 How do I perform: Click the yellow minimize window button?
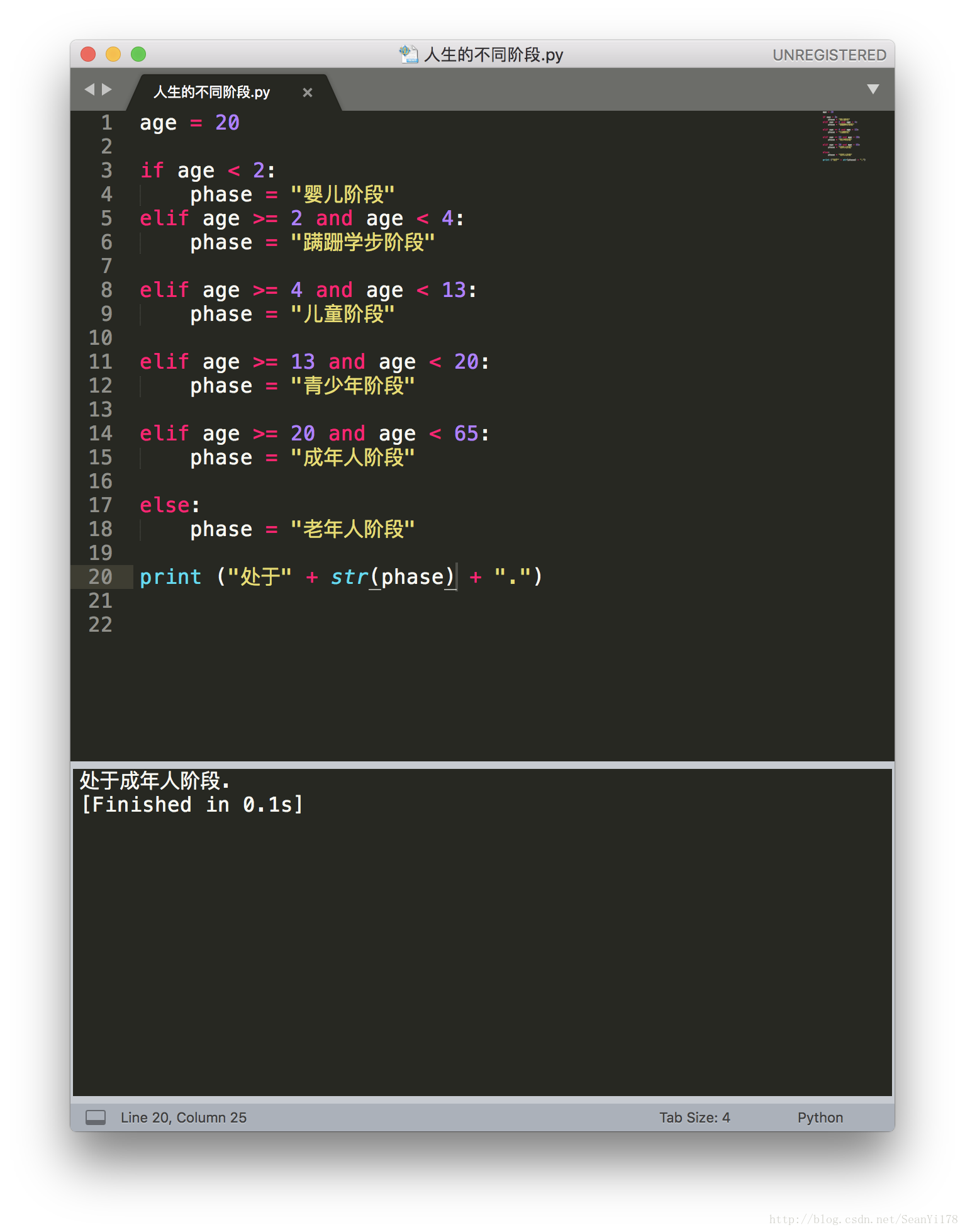click(113, 54)
